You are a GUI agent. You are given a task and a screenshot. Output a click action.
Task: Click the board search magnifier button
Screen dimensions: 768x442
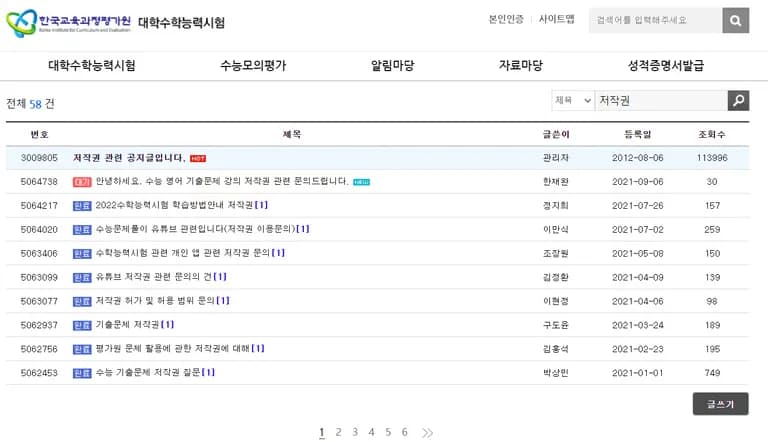(738, 100)
